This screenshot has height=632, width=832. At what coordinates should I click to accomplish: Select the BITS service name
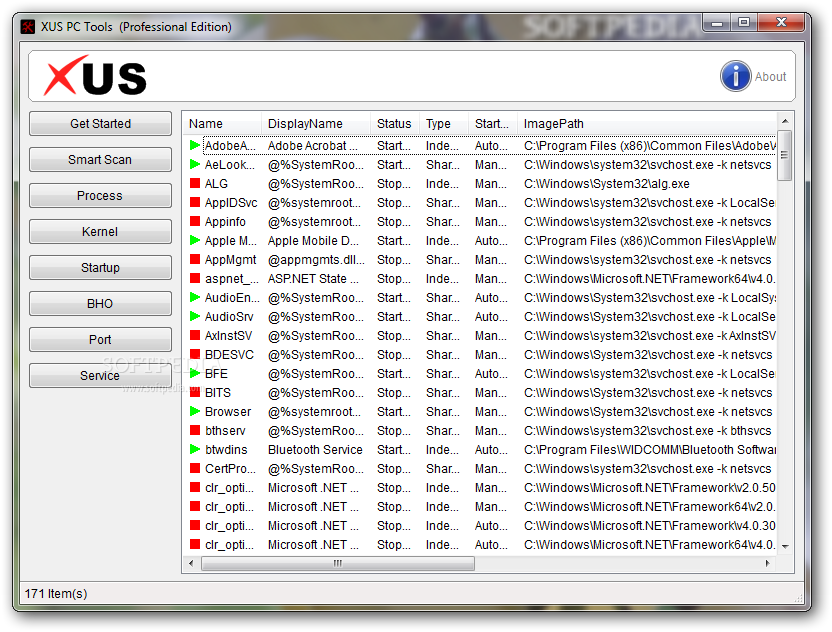218,393
